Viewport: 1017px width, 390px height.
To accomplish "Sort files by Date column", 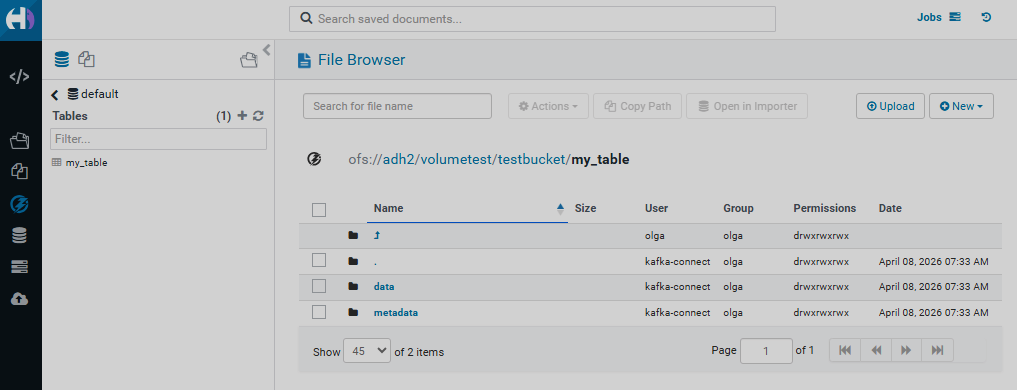I will pyautogui.click(x=890, y=208).
